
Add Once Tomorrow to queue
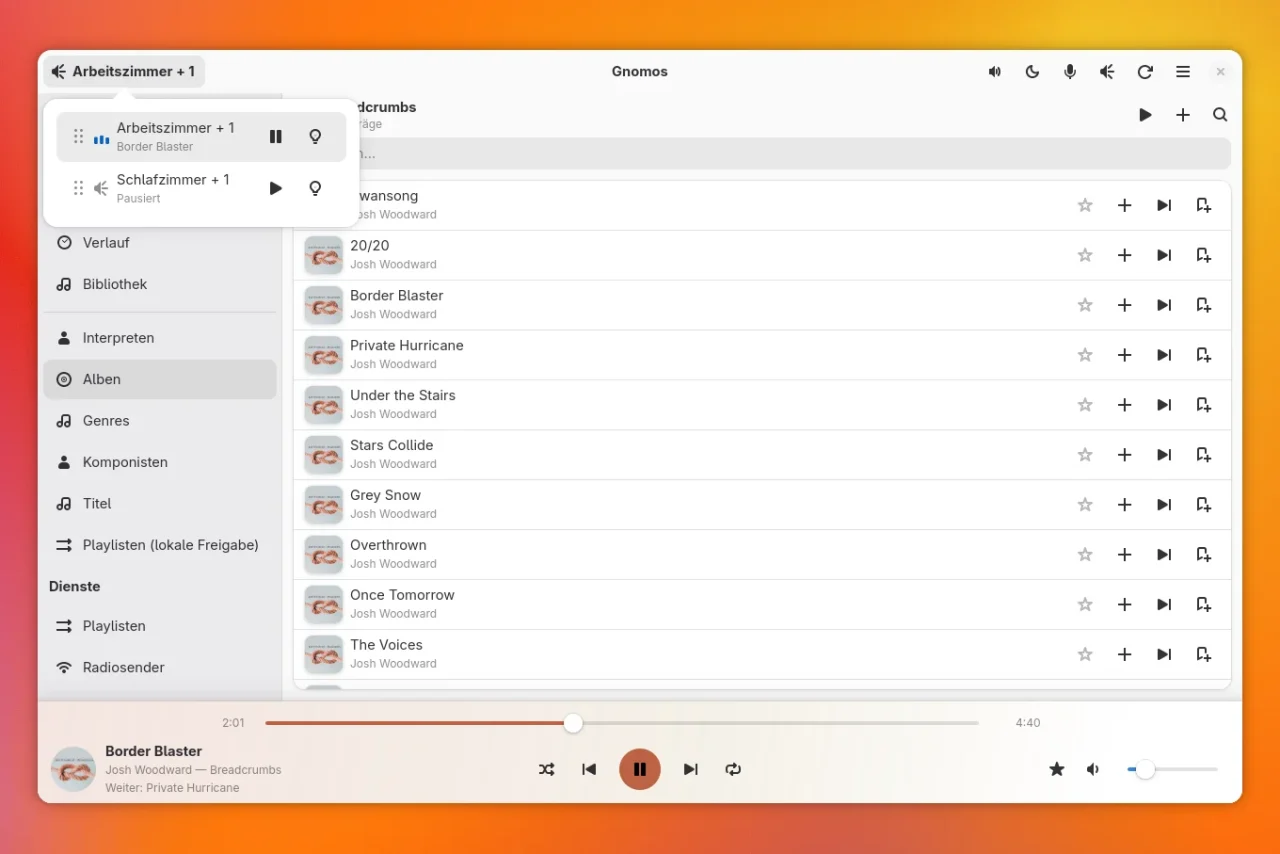[1124, 605]
